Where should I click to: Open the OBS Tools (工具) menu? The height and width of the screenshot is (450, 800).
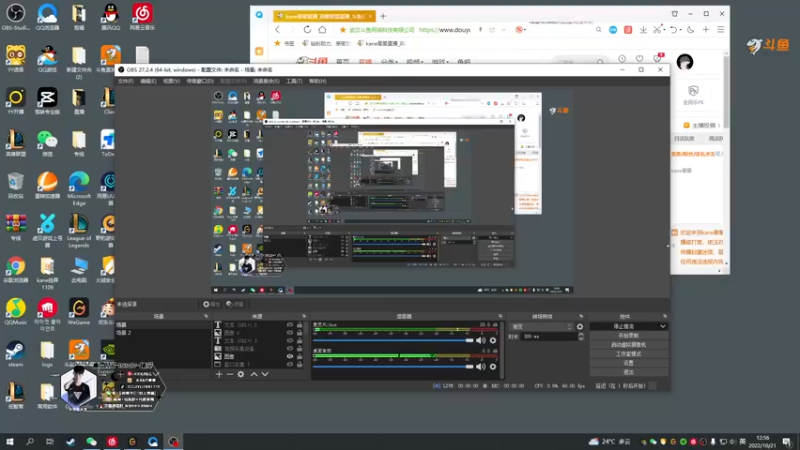[x=294, y=81]
